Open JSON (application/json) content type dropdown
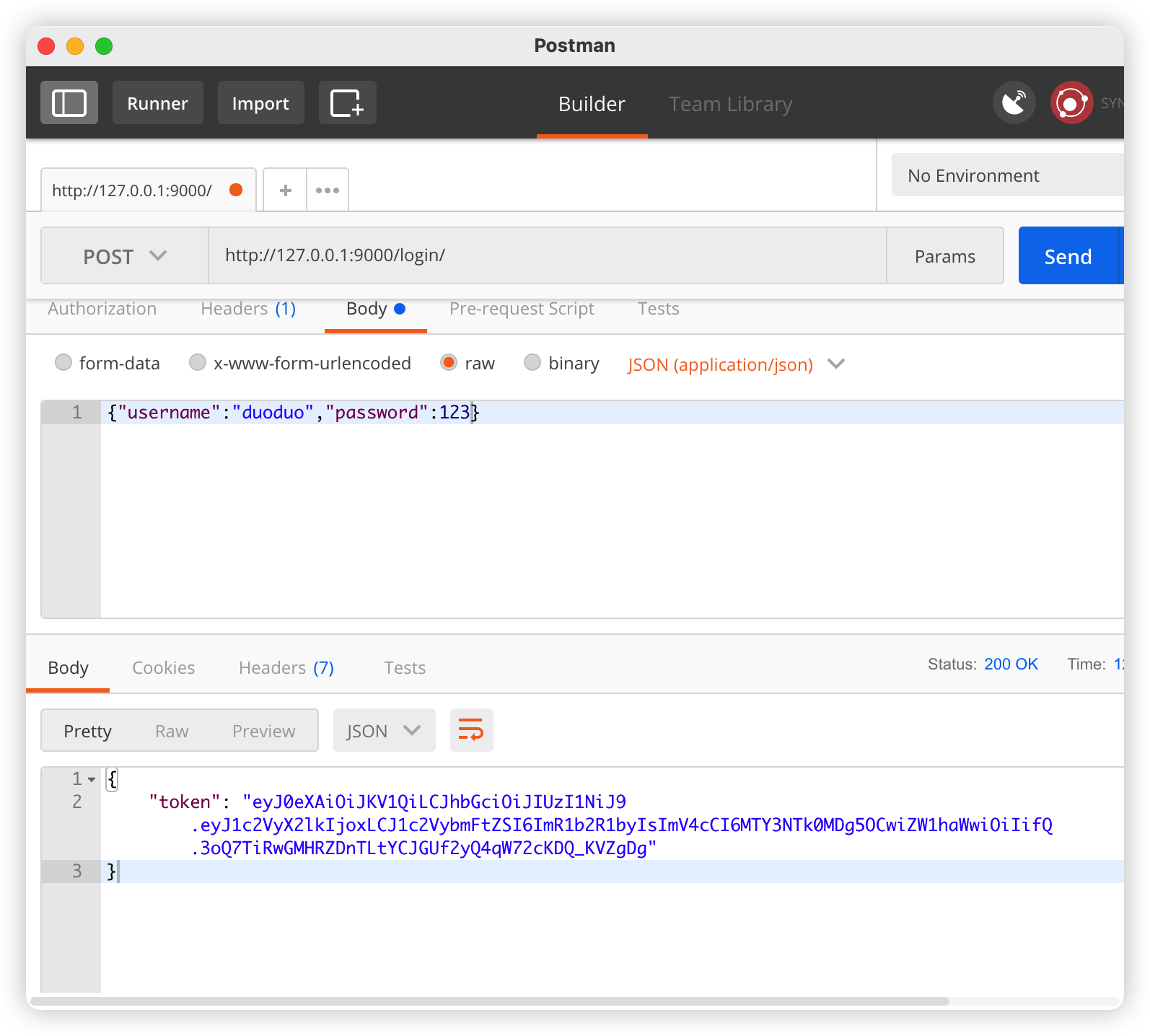The width and height of the screenshot is (1150, 1036). [x=736, y=364]
